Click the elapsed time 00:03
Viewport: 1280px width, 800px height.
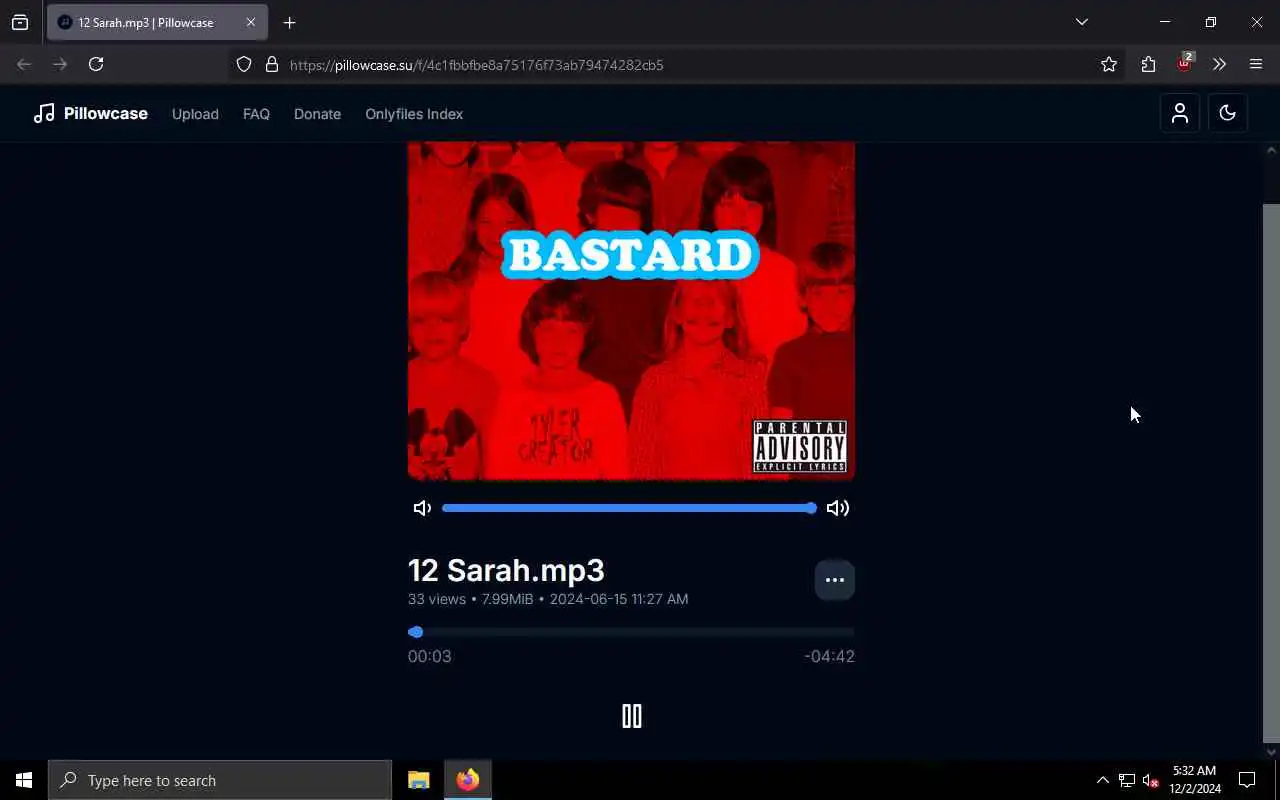coord(429,656)
